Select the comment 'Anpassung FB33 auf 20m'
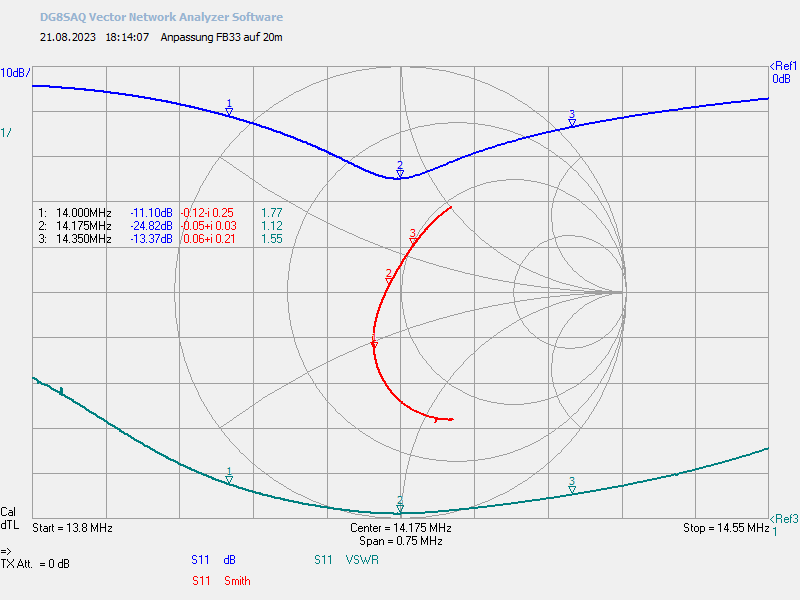The height and width of the screenshot is (600, 800). (221, 37)
